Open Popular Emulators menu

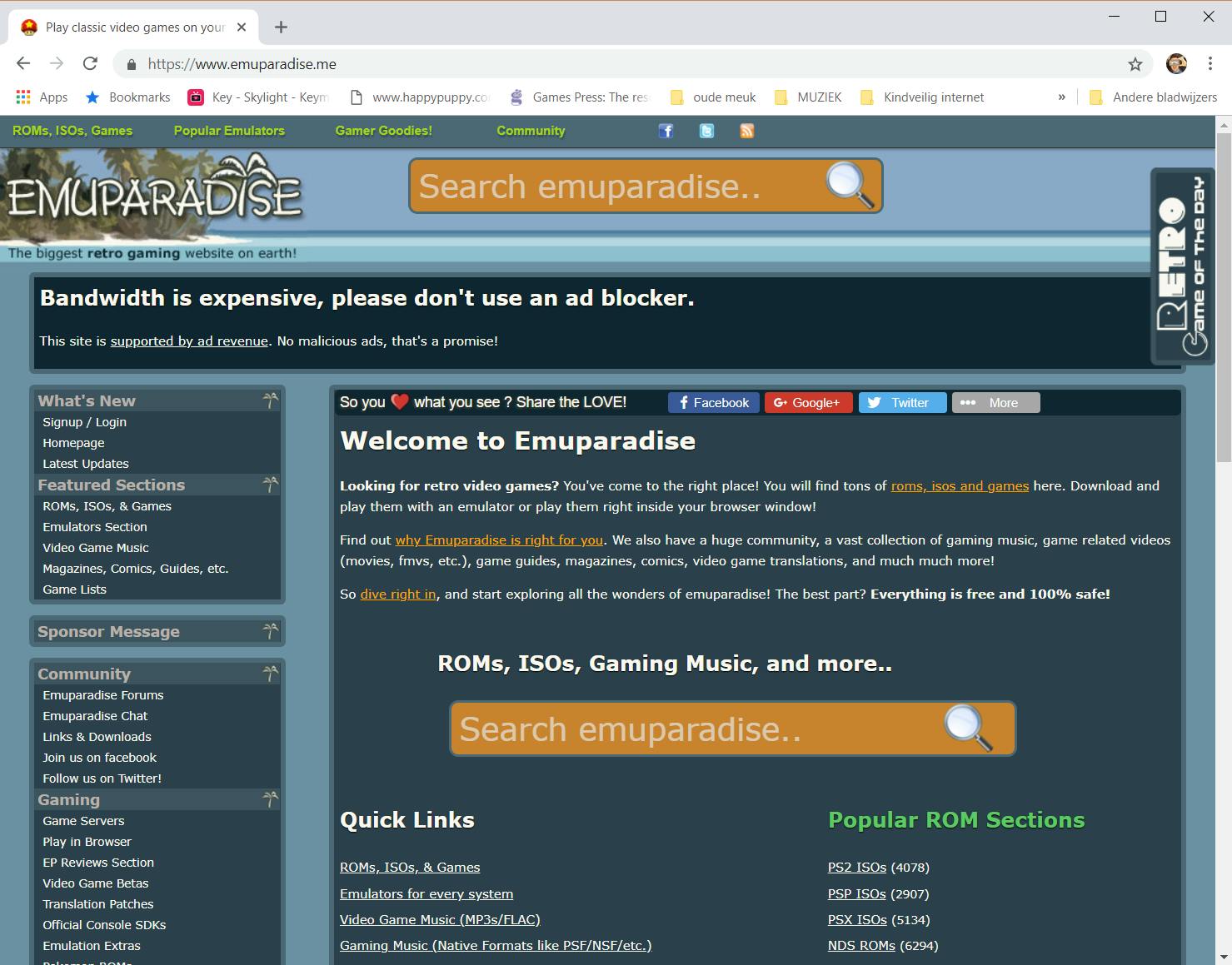point(229,131)
